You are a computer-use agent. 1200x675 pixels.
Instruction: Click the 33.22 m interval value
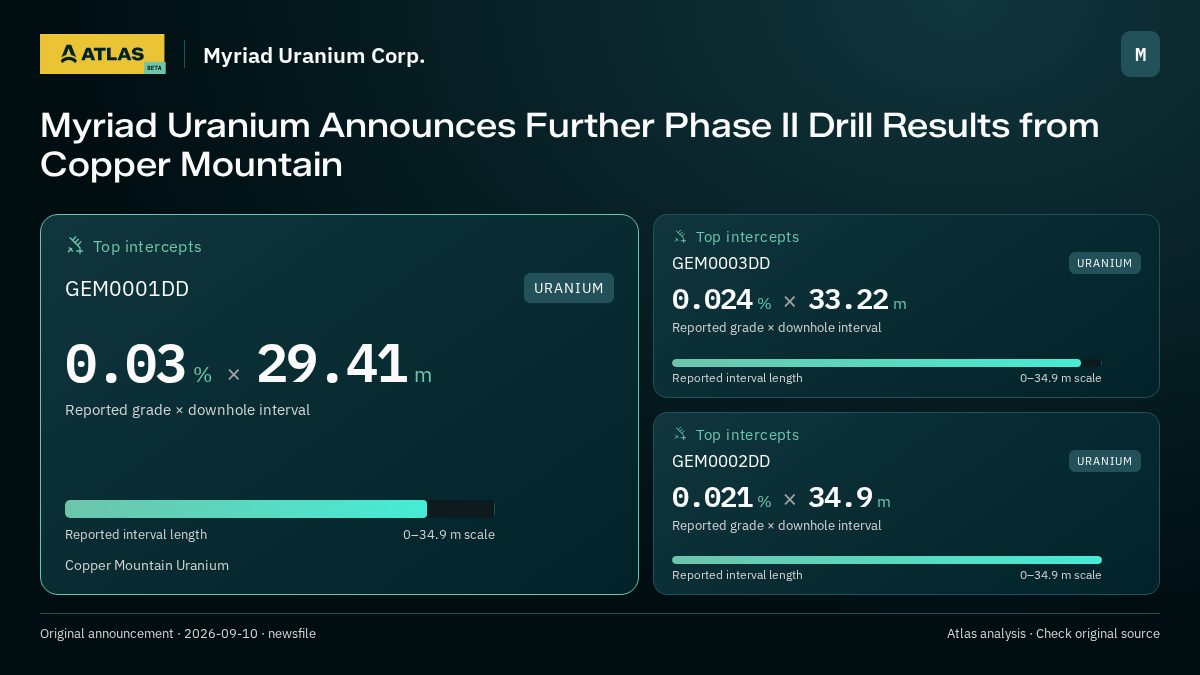(857, 300)
